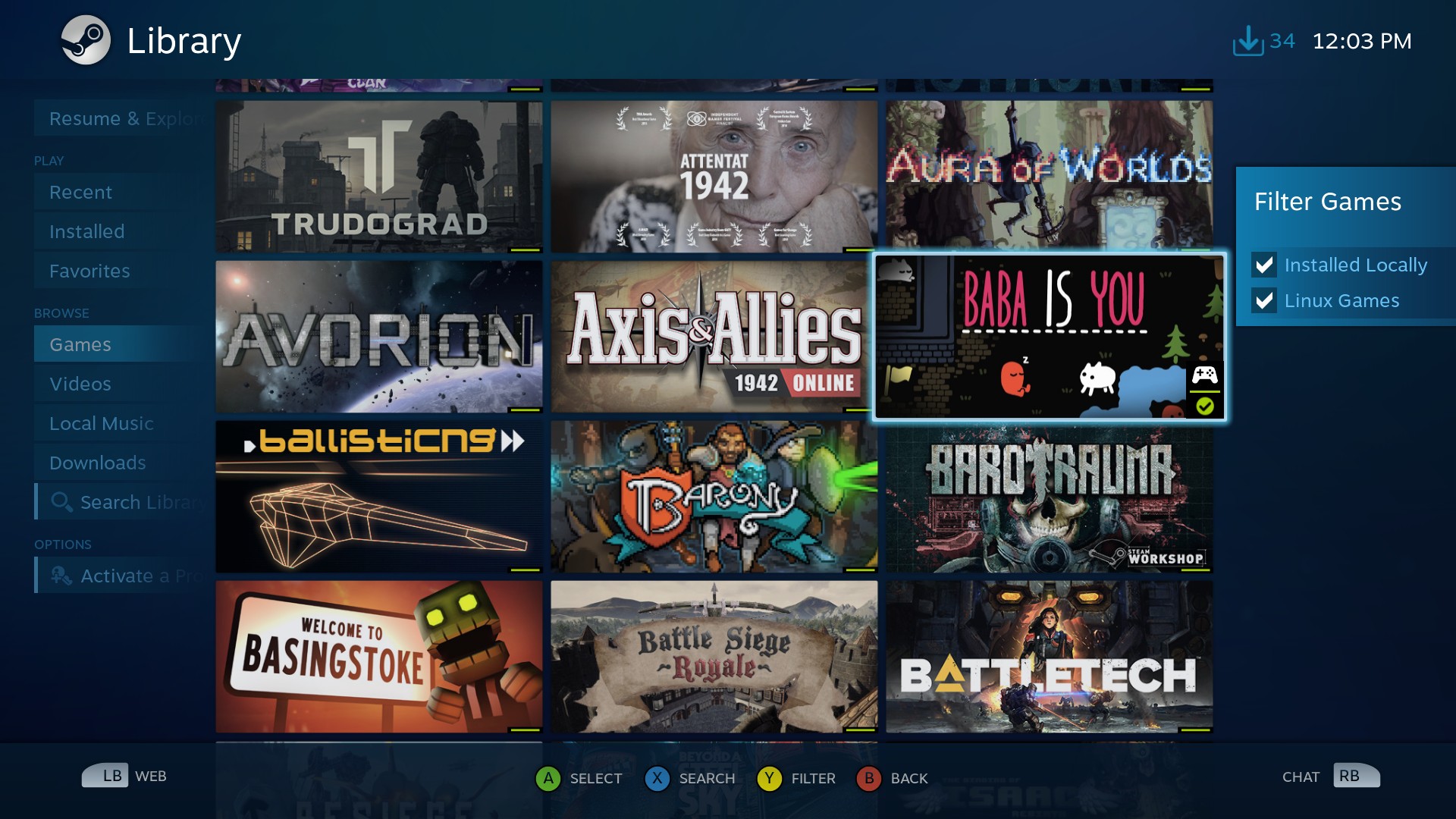
Task: Select the Activate a Product icon
Action: tap(62, 576)
